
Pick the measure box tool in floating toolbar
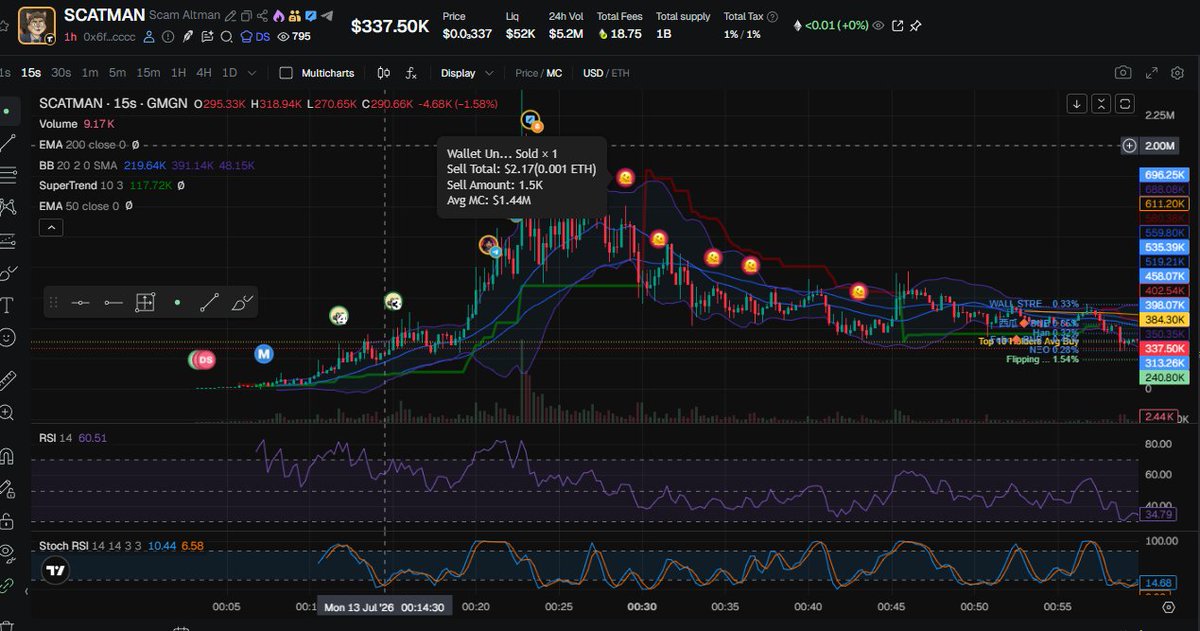(x=145, y=301)
